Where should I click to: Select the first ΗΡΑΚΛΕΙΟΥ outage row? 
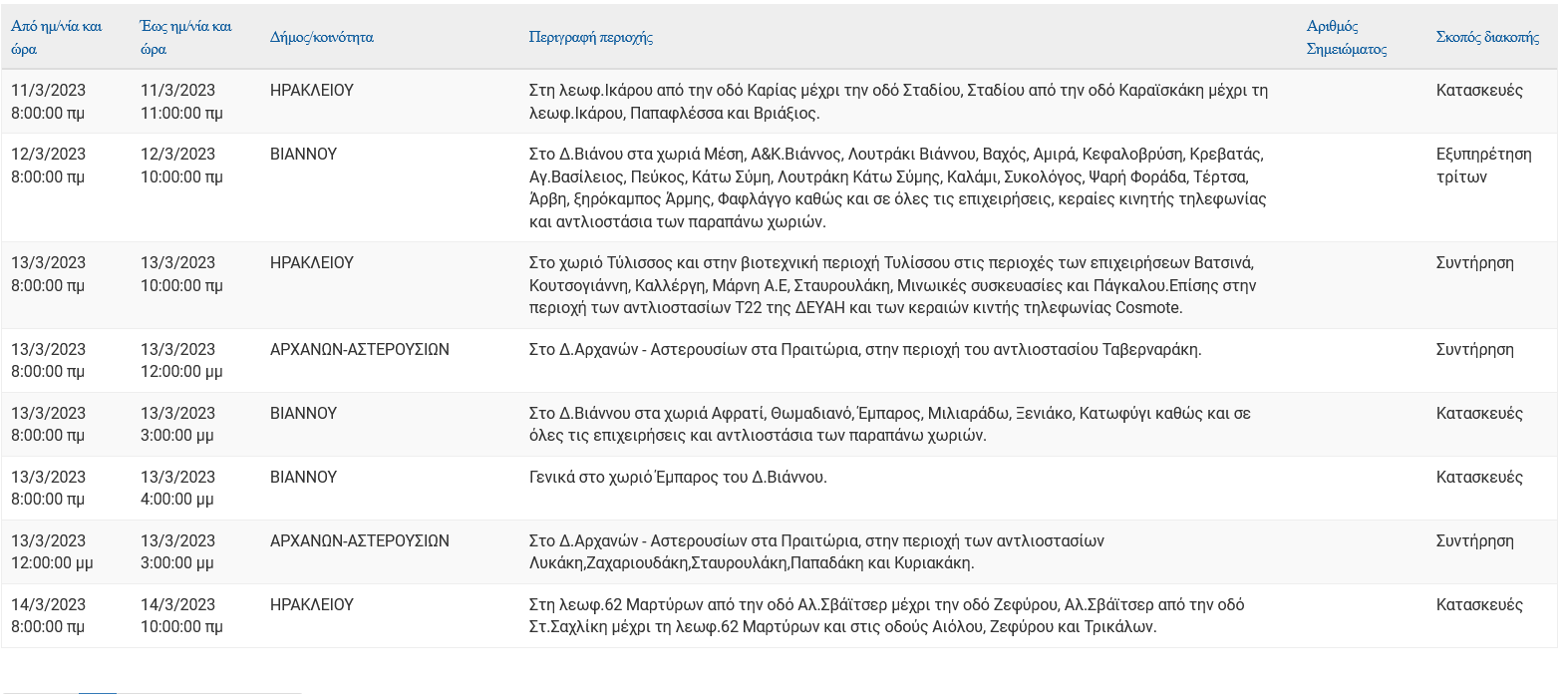[x=698, y=102]
